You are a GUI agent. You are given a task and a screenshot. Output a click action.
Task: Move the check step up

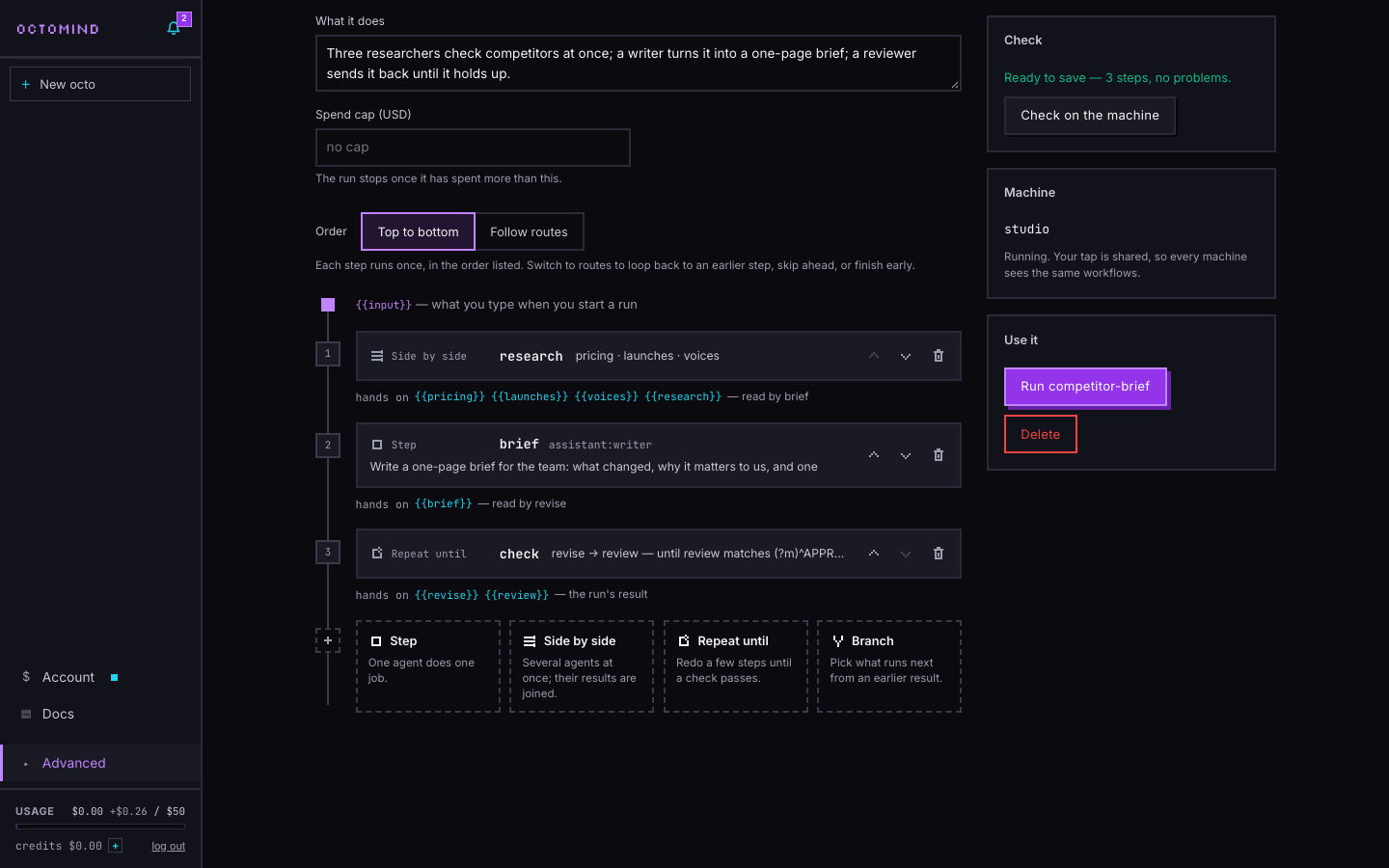point(874,554)
